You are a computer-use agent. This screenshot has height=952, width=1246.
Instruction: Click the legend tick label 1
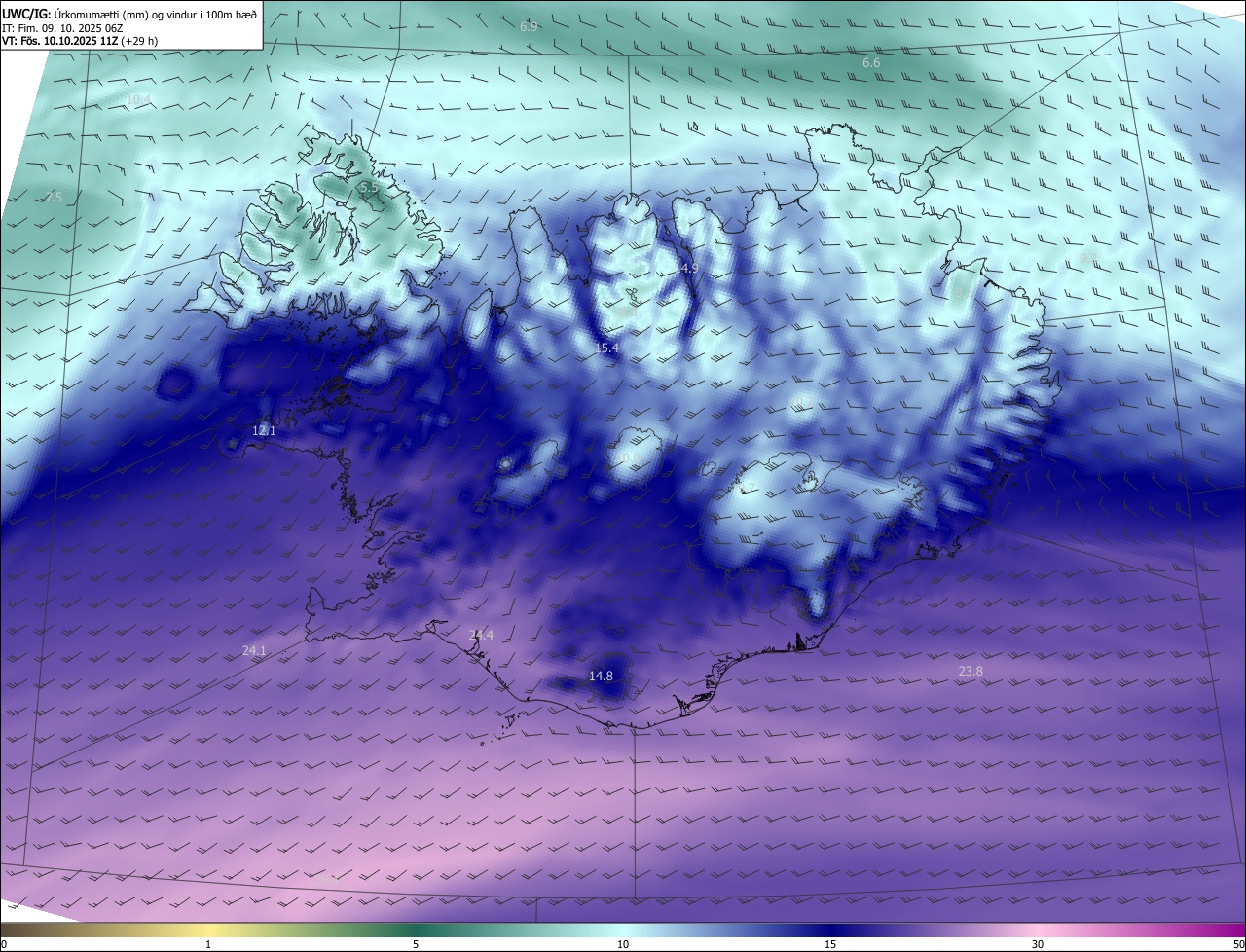(208, 944)
